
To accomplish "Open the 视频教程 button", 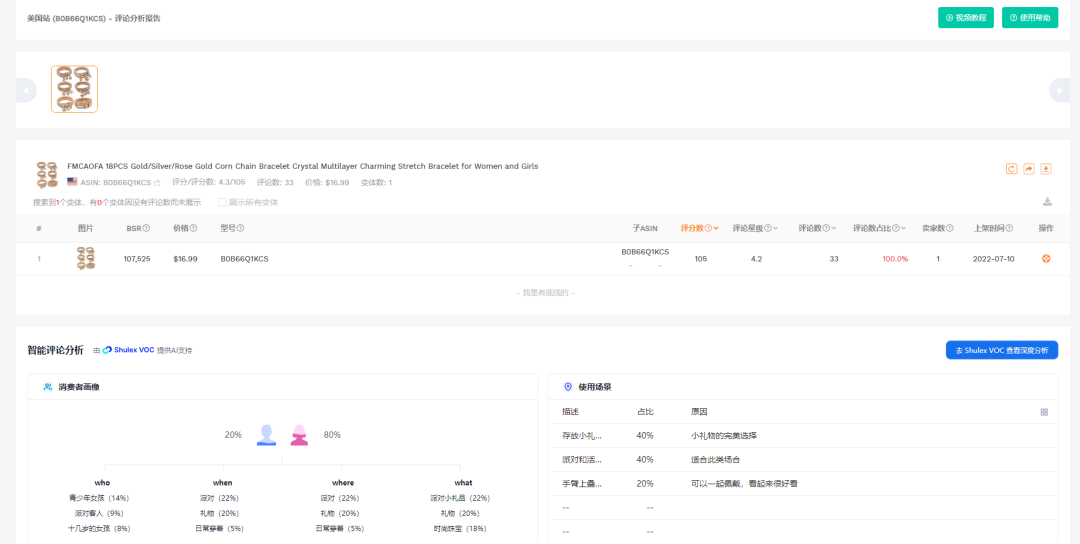I will (966, 18).
